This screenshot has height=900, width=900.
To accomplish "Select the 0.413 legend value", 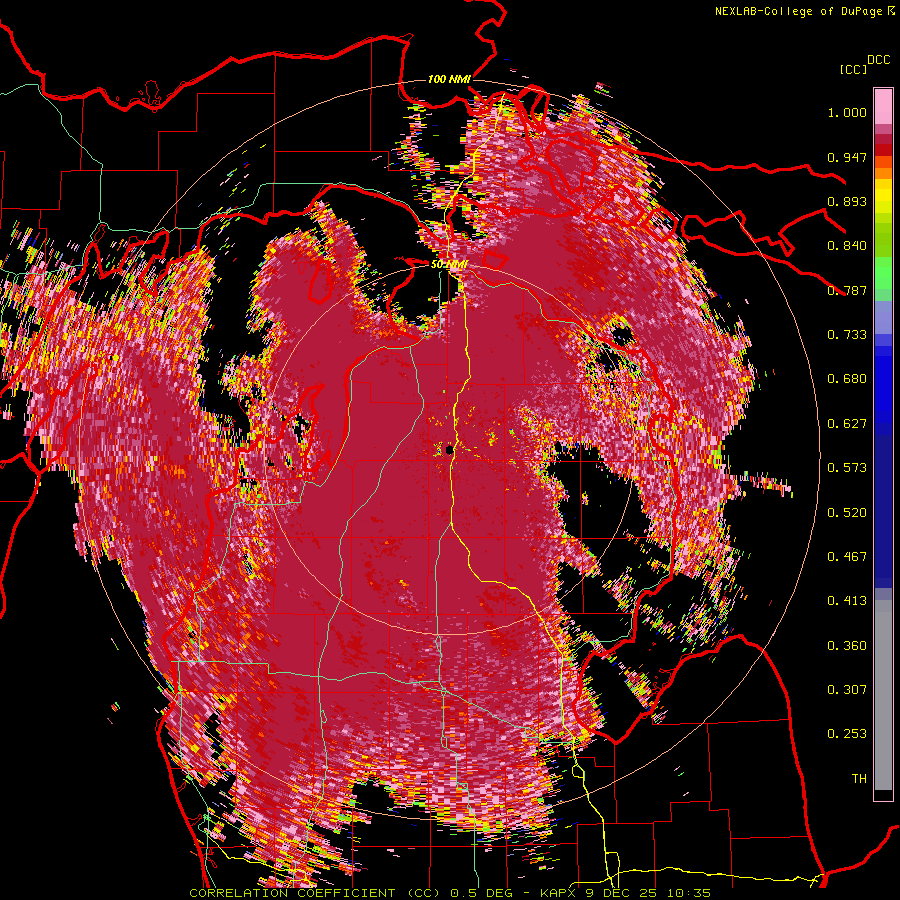I will pos(847,601).
